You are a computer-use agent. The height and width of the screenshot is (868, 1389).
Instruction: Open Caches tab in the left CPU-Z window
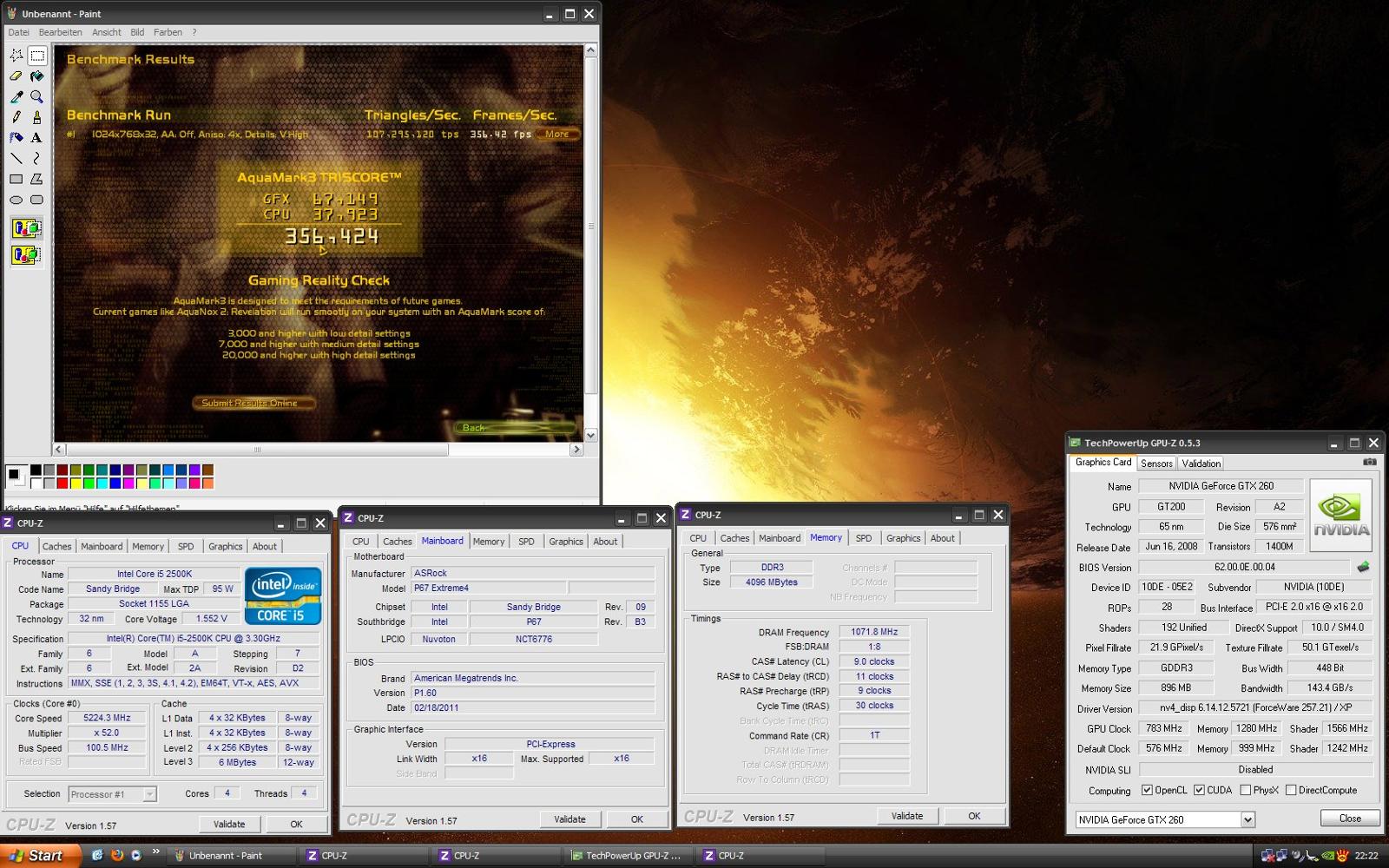click(56, 546)
